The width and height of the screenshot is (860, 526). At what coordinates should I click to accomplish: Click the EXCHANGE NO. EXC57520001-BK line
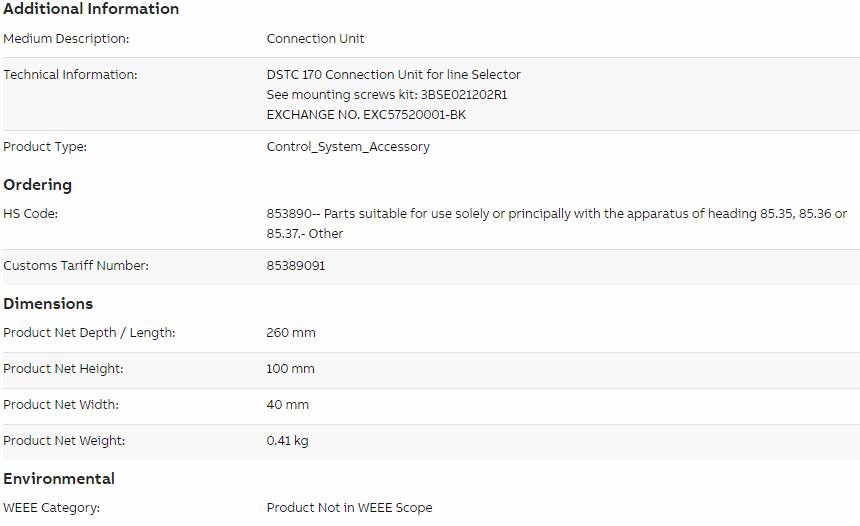[x=366, y=115]
